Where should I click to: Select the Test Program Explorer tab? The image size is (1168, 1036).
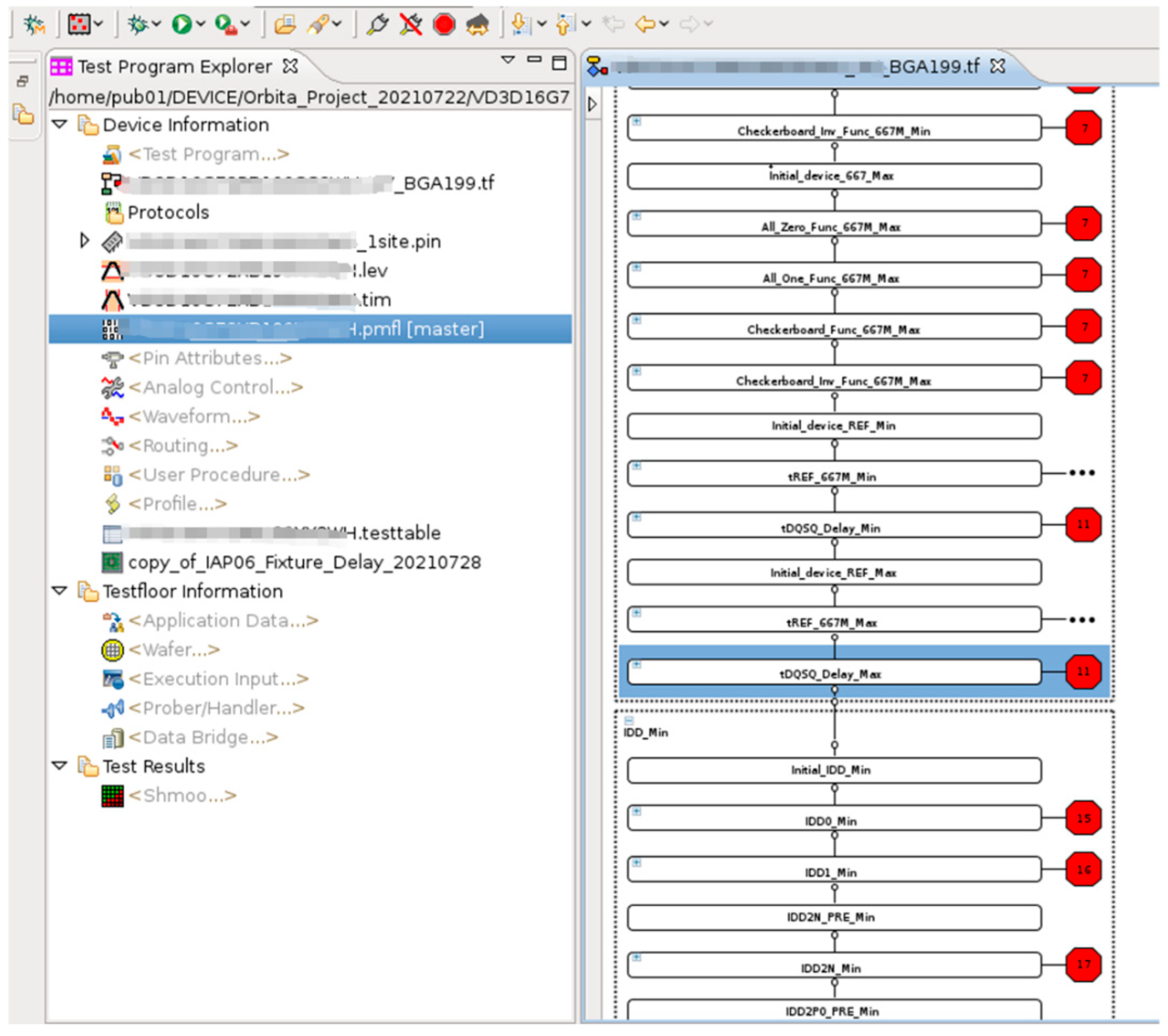point(174,67)
